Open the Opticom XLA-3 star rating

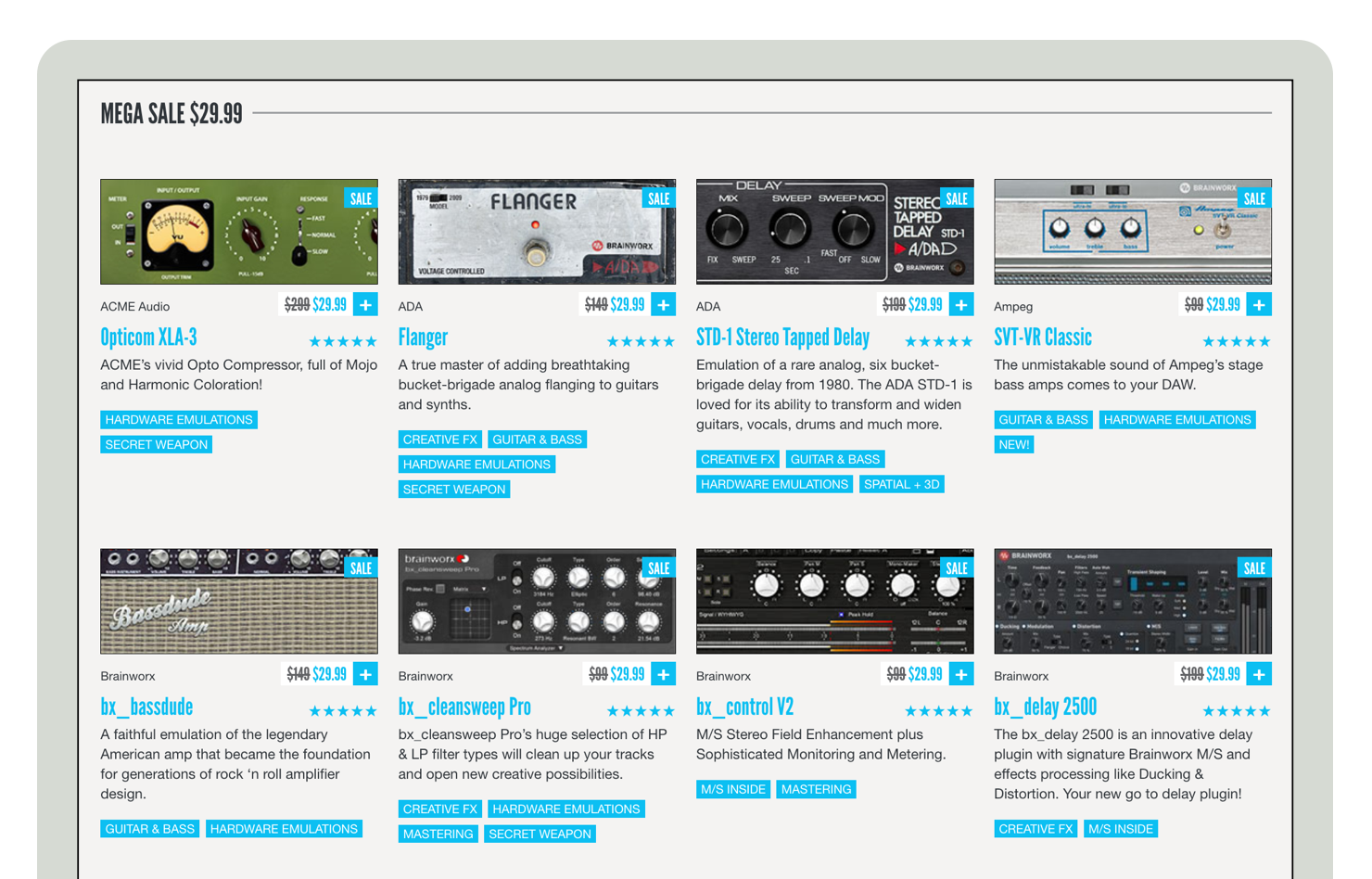pos(343,341)
